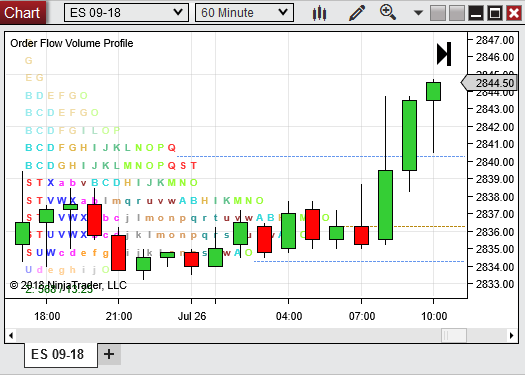
Task: Click the Jul 26 date axis label
Action: (192, 316)
